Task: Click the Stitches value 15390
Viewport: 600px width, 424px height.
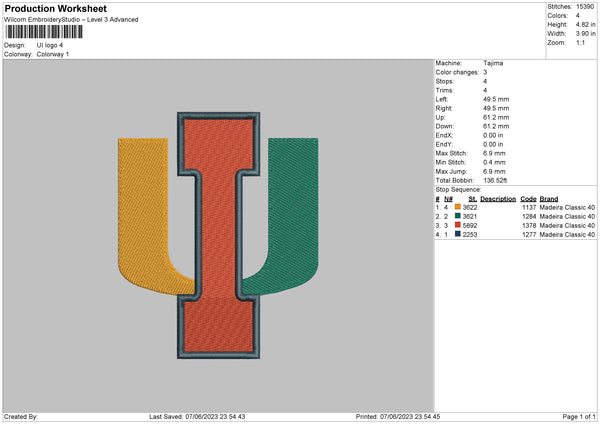Action: 585,7
